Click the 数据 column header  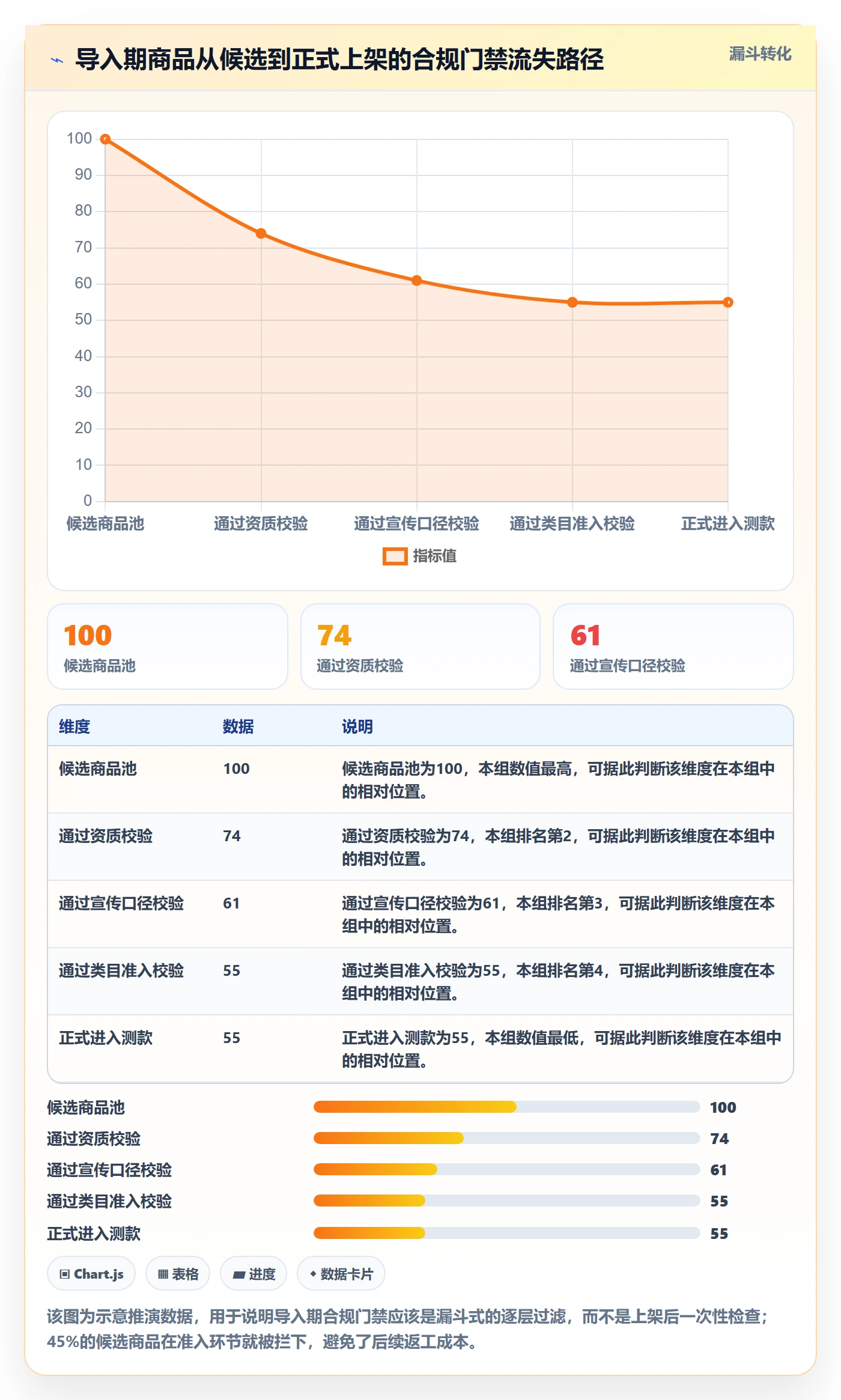tap(238, 726)
